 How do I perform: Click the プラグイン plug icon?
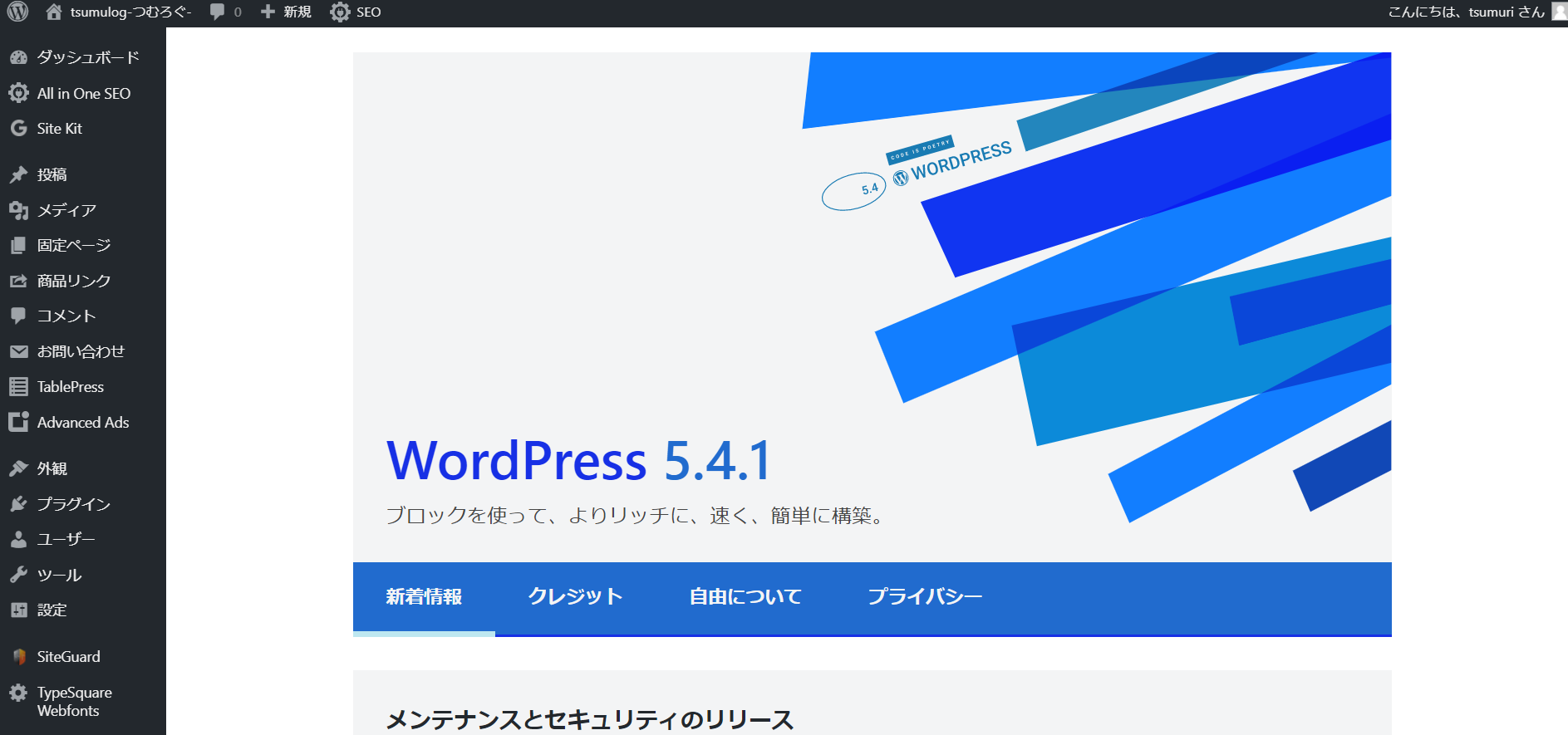pos(18,504)
